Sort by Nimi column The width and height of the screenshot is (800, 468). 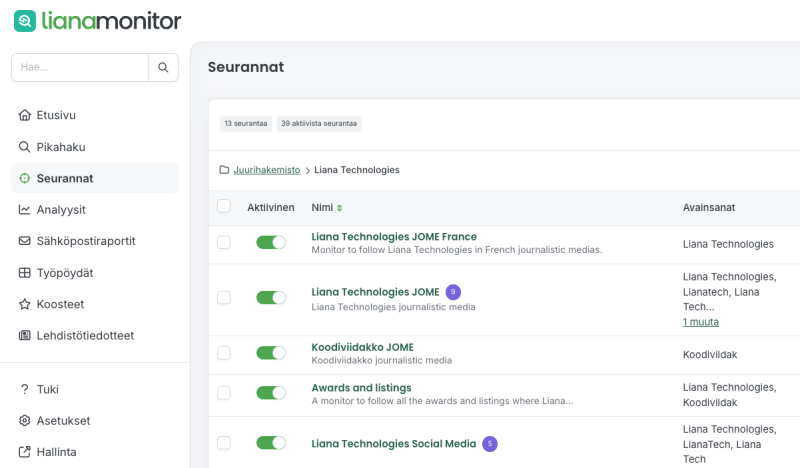327,208
